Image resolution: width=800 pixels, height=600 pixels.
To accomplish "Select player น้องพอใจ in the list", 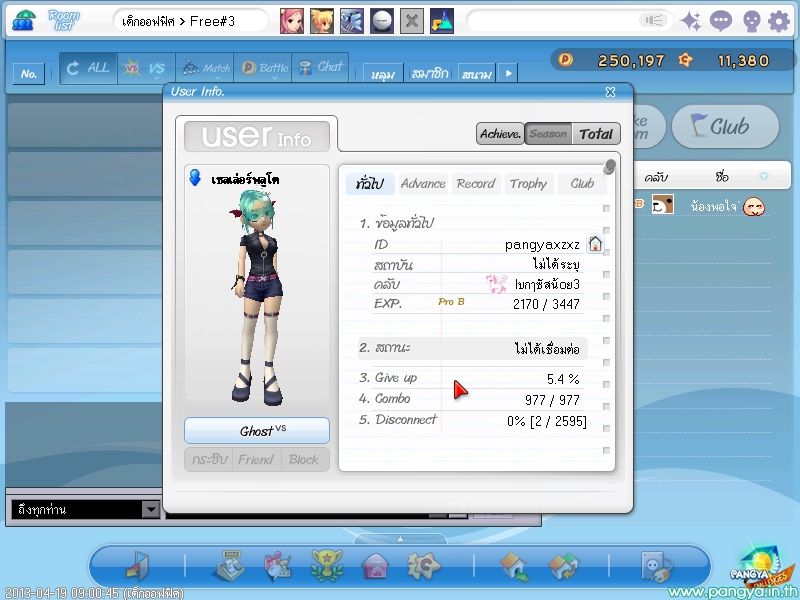I will pyautogui.click(x=712, y=206).
